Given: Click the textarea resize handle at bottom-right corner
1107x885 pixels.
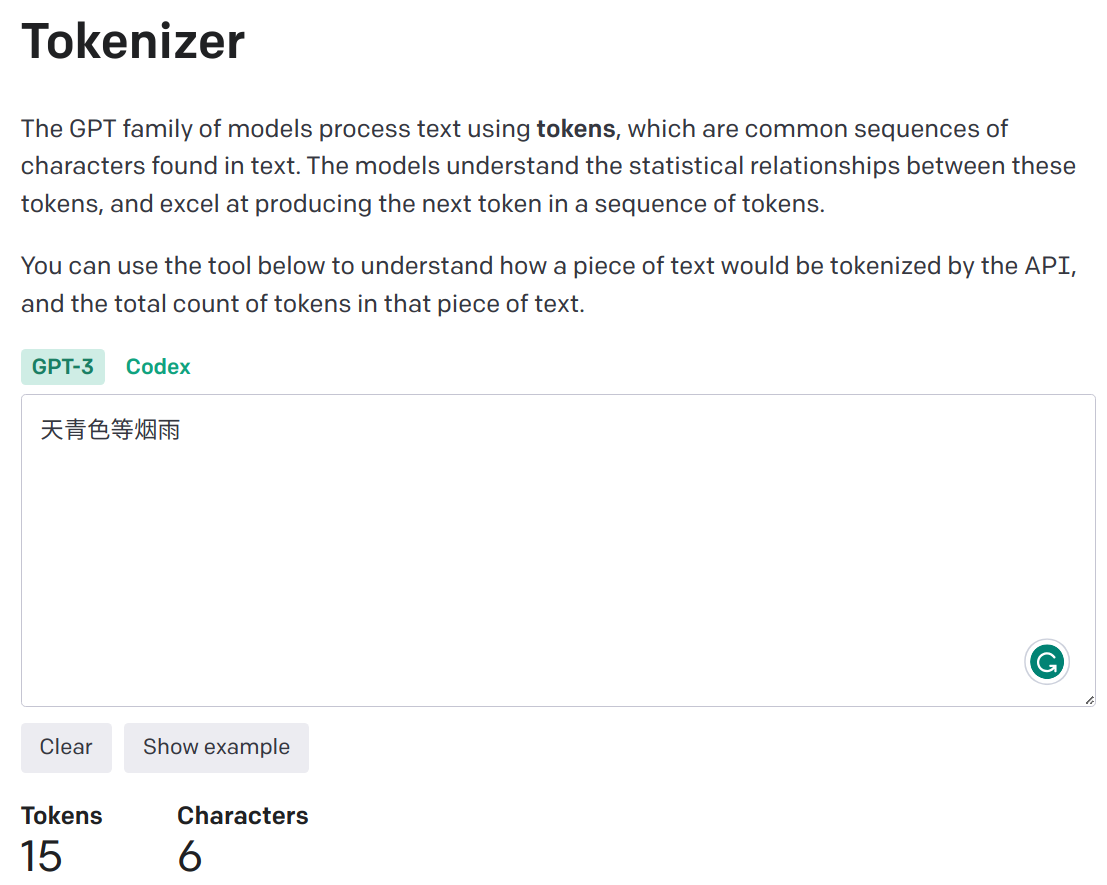Looking at the screenshot, I should (x=1090, y=698).
